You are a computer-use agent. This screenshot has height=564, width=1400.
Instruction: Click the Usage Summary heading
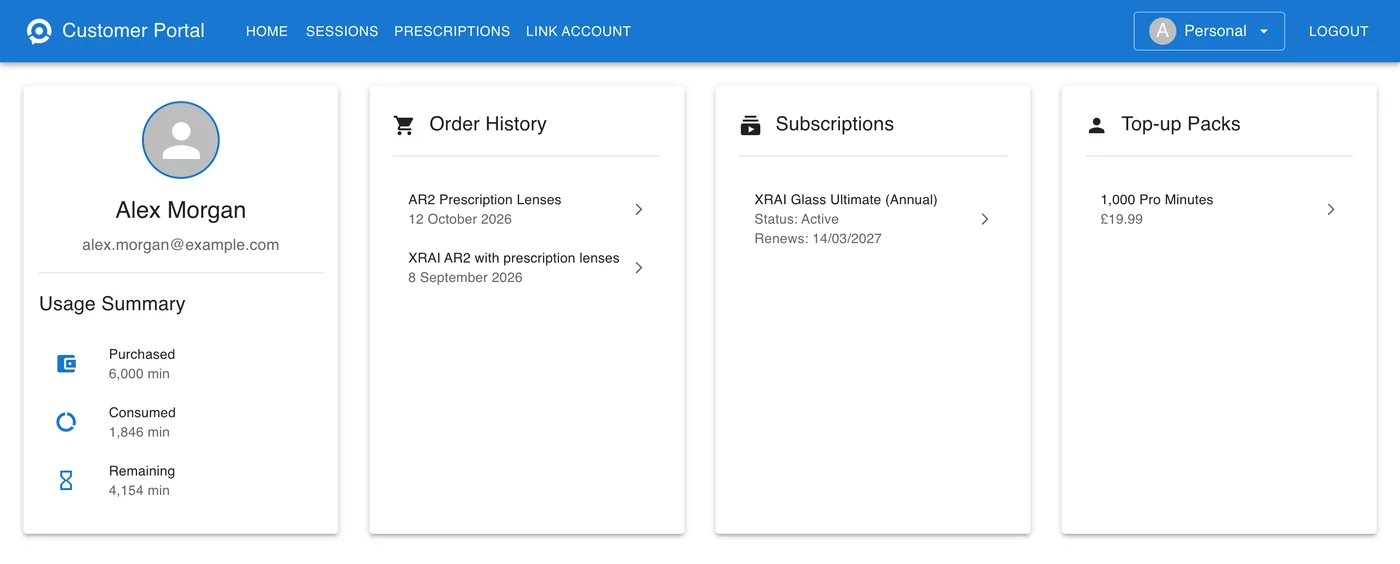point(112,304)
